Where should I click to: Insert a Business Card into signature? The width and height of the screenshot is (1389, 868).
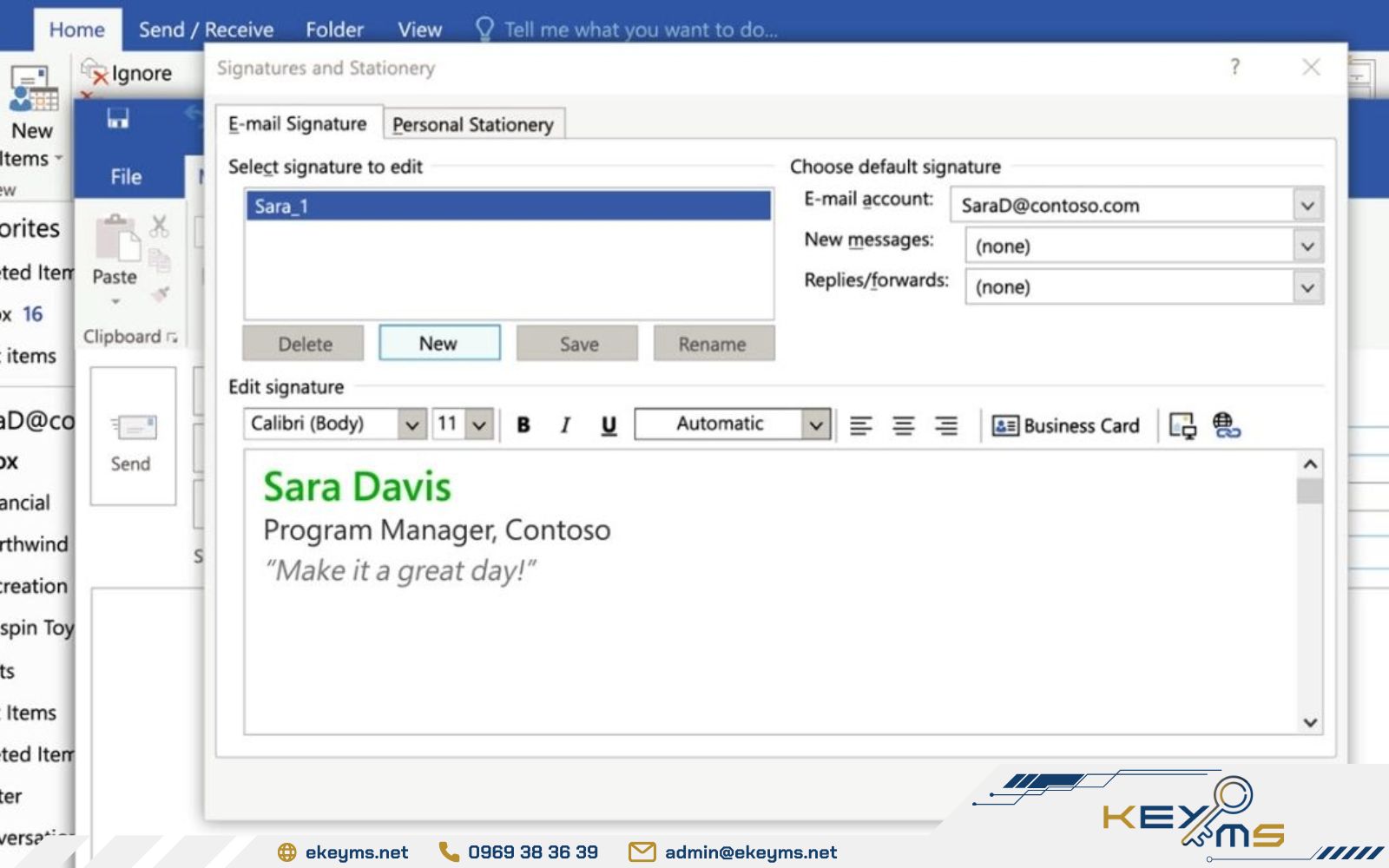coord(1065,425)
